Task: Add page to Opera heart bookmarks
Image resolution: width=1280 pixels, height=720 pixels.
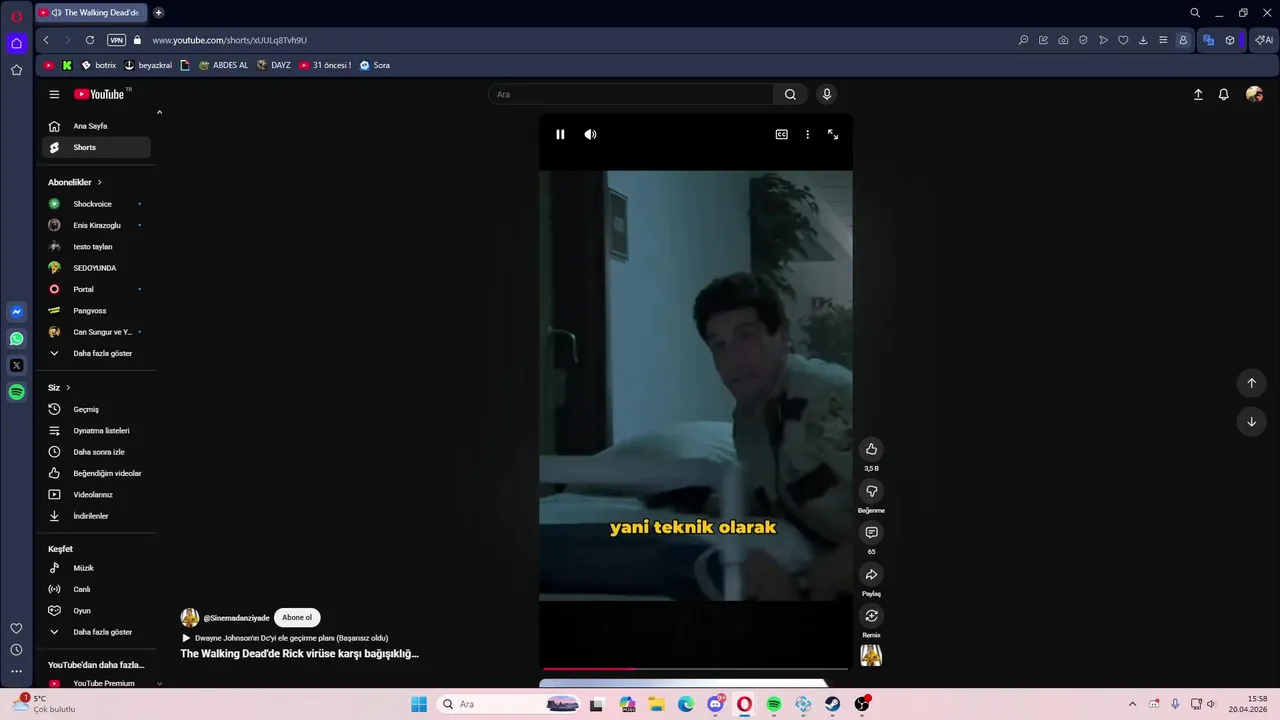Action: (x=1123, y=40)
